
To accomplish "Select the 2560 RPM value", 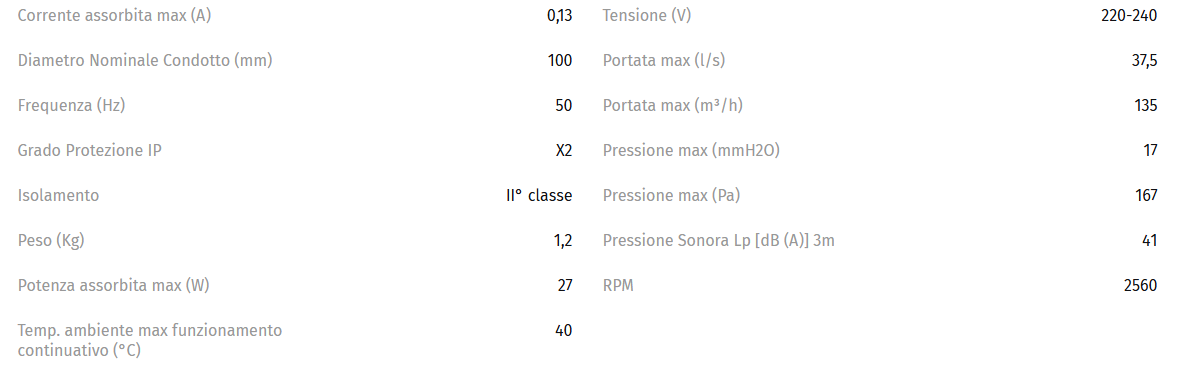I will pyautogui.click(x=1140, y=286).
